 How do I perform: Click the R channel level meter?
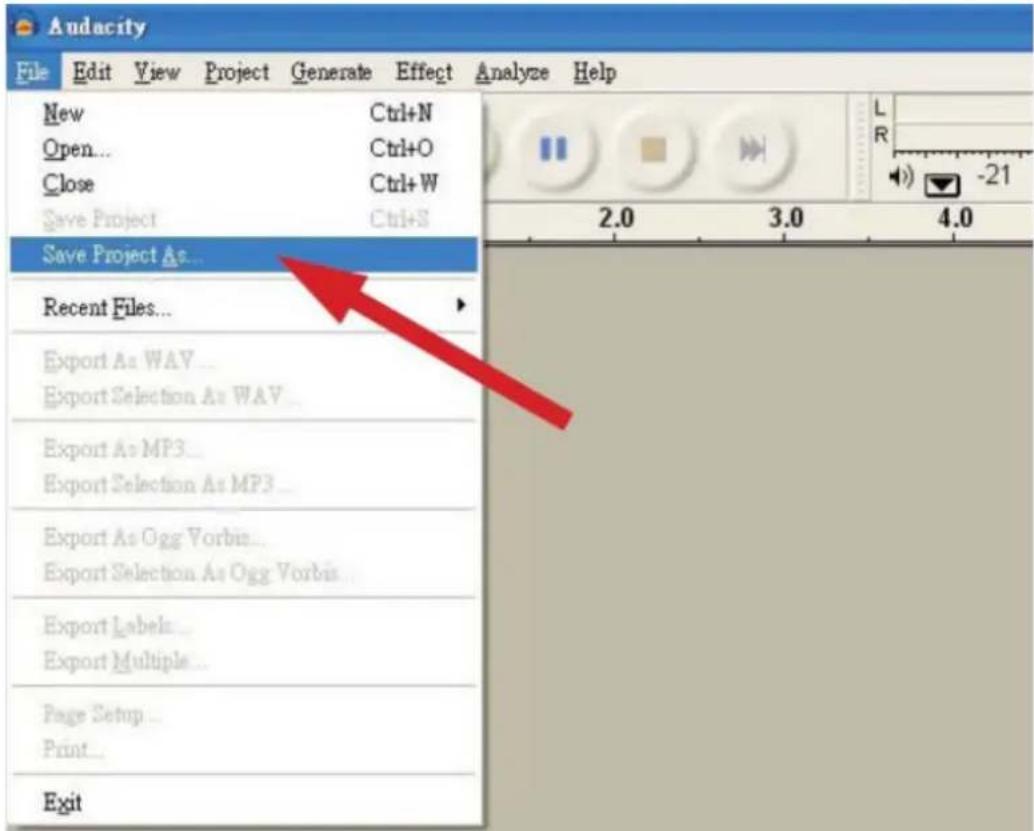coord(963,137)
